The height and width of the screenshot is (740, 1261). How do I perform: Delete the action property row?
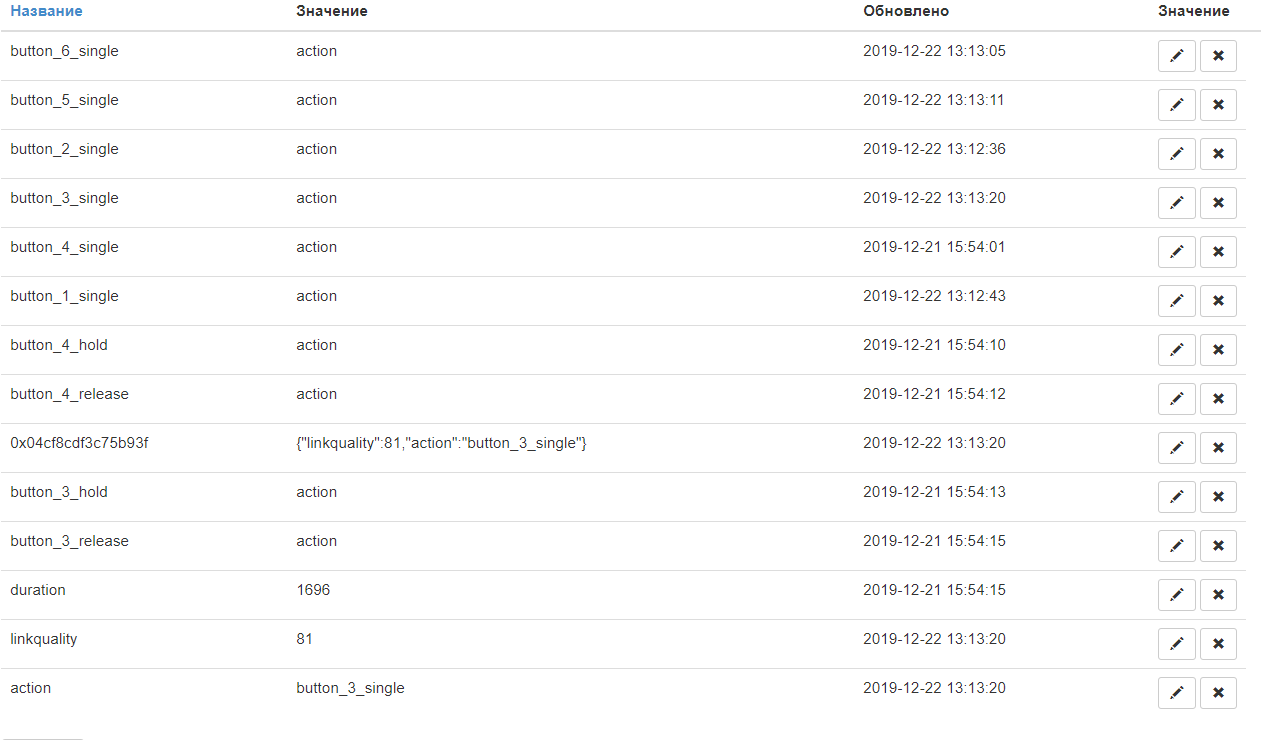[1218, 693]
